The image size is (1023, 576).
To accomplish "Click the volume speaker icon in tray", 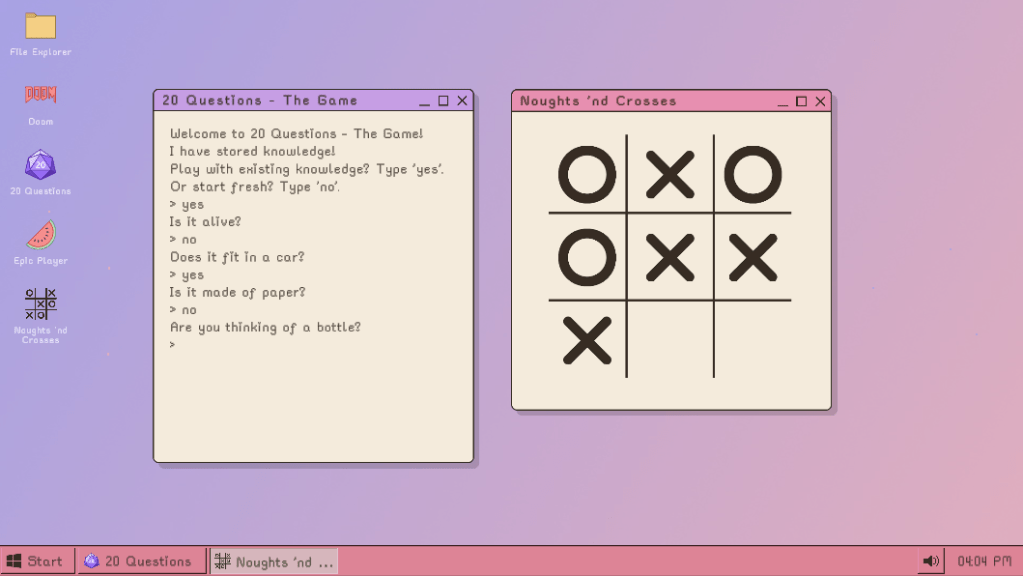I will pos(931,561).
